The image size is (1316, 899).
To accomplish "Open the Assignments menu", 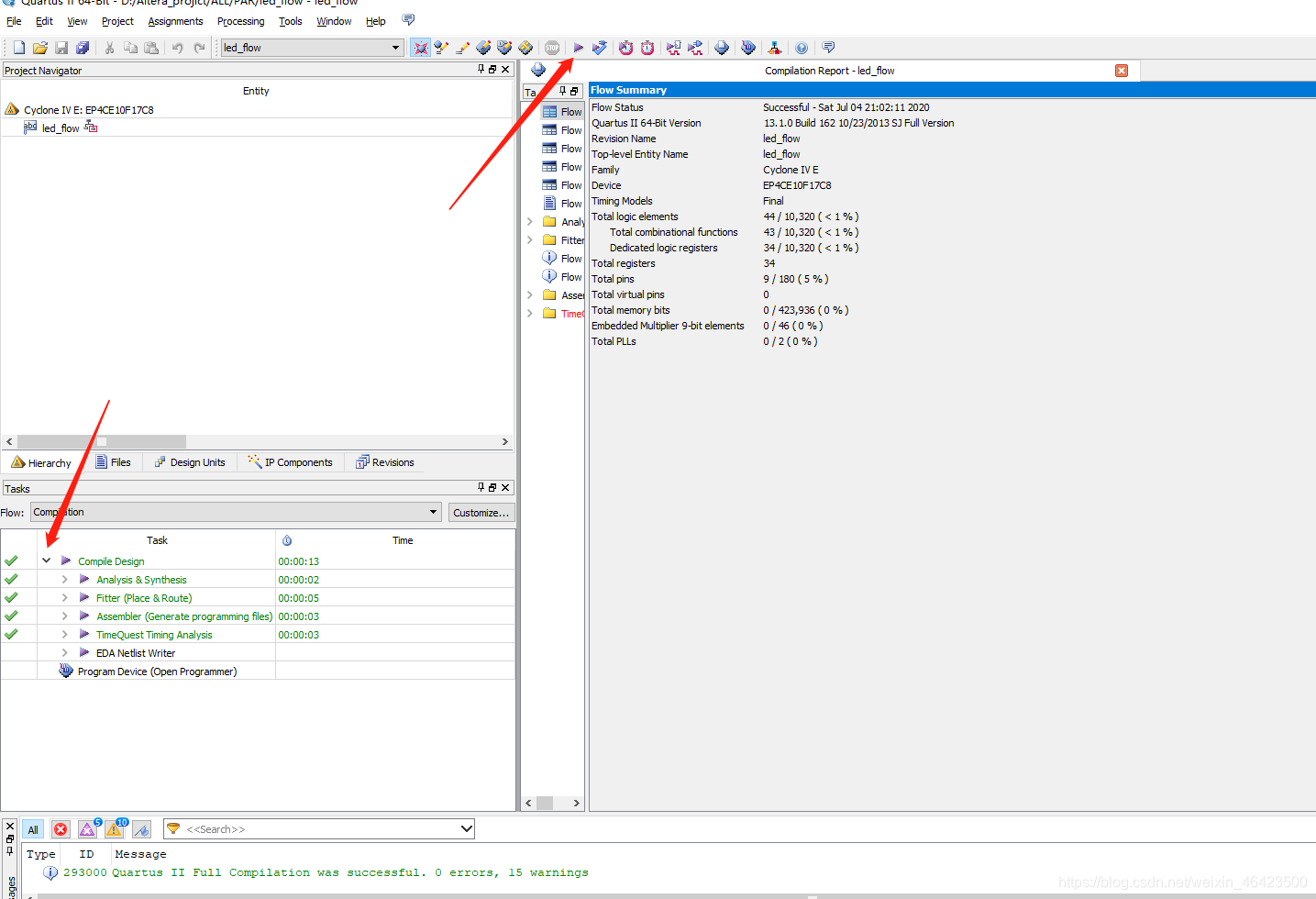I will (175, 21).
